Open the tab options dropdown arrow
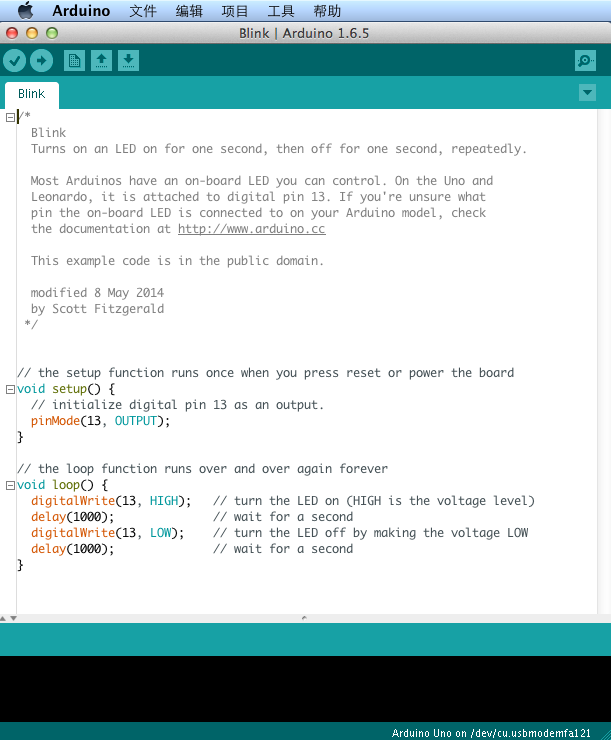611x740 pixels. 587,93
